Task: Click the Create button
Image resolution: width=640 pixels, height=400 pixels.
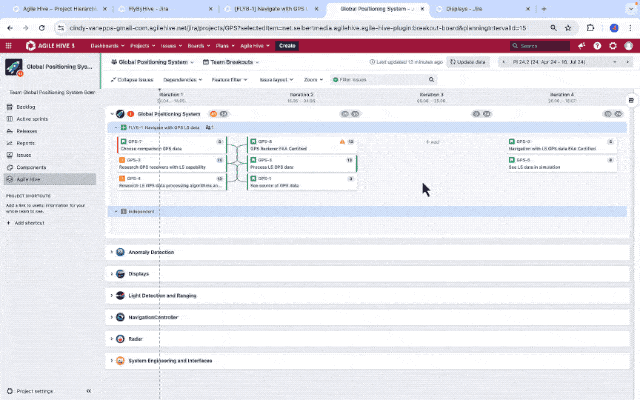Action: pos(287,46)
